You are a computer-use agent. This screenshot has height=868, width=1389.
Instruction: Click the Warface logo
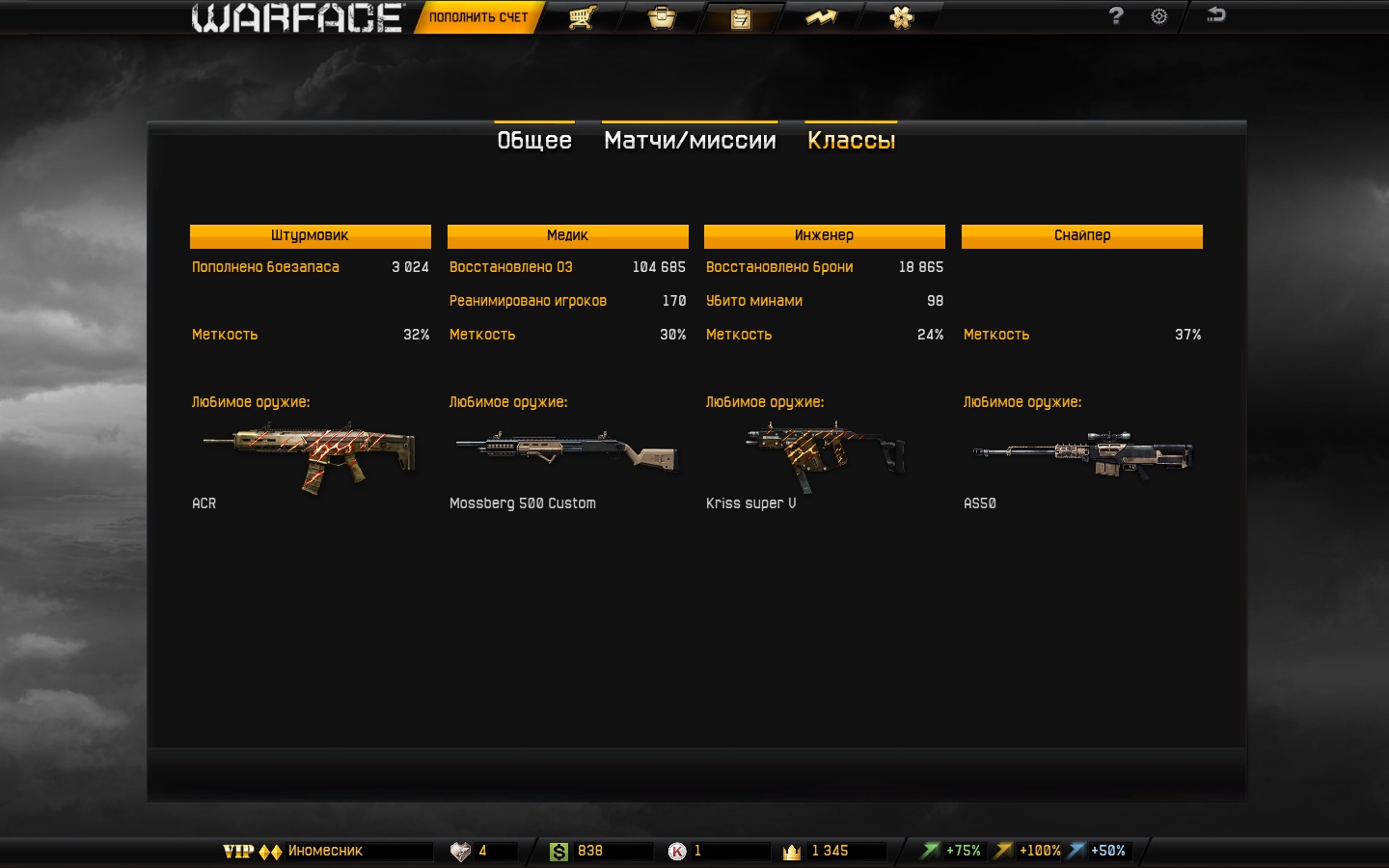tap(297, 17)
